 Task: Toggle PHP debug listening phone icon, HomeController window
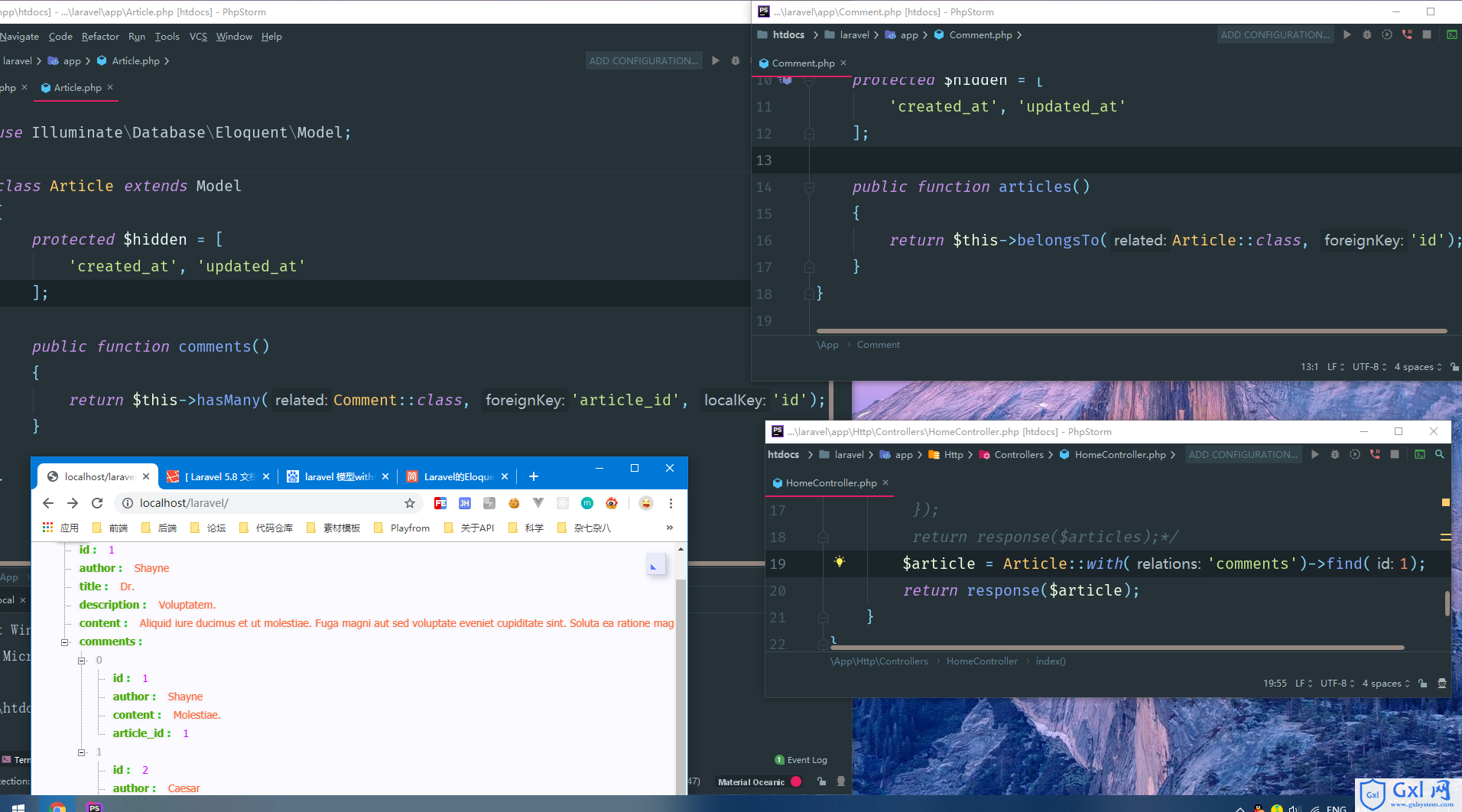pyautogui.click(x=1374, y=454)
